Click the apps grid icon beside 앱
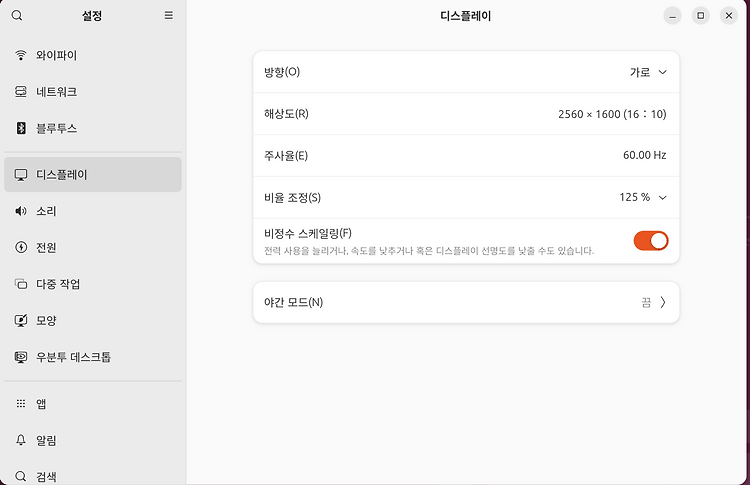The width and height of the screenshot is (750, 485). (x=21, y=403)
